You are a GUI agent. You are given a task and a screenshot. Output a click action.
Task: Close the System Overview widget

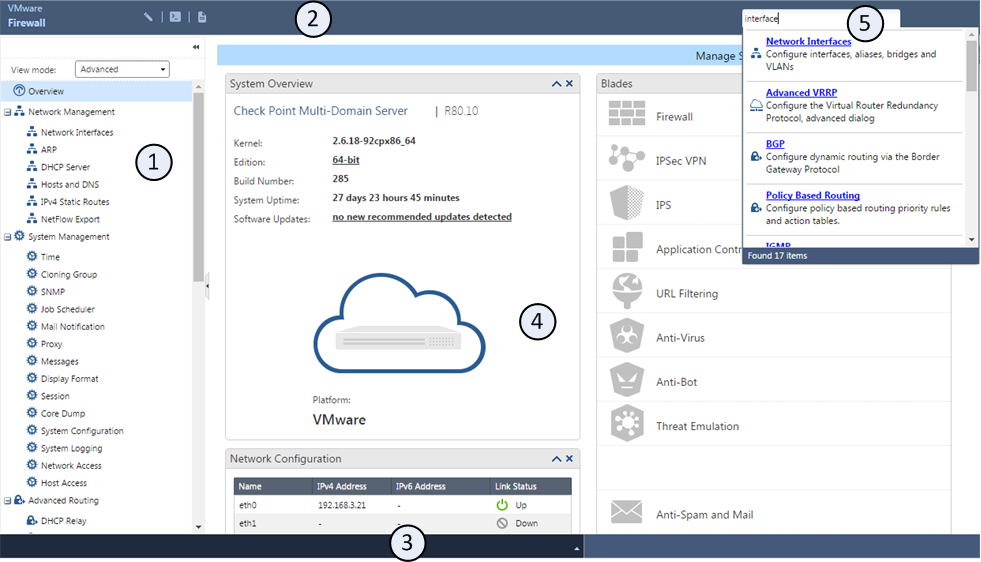pos(569,83)
